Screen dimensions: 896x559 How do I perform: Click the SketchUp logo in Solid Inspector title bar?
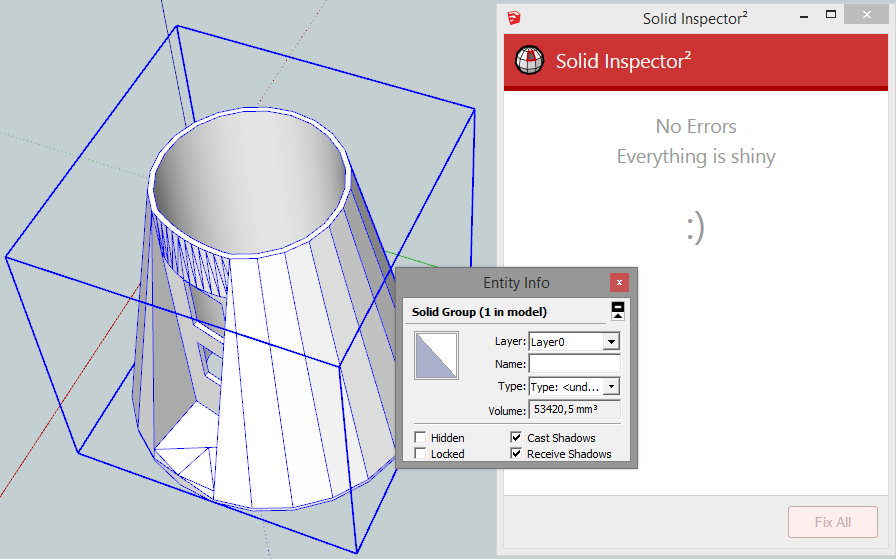pyautogui.click(x=513, y=17)
